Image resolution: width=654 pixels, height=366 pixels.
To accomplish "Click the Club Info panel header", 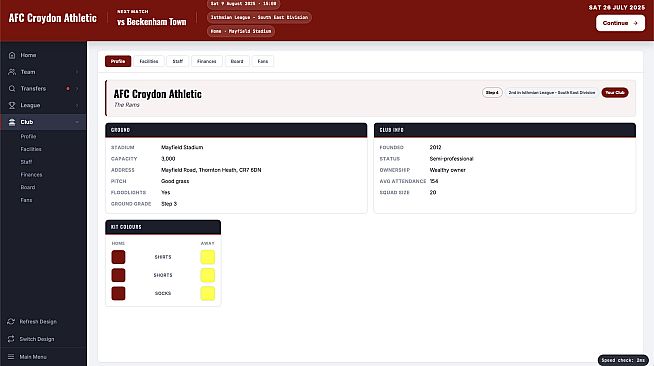I will [505, 130].
